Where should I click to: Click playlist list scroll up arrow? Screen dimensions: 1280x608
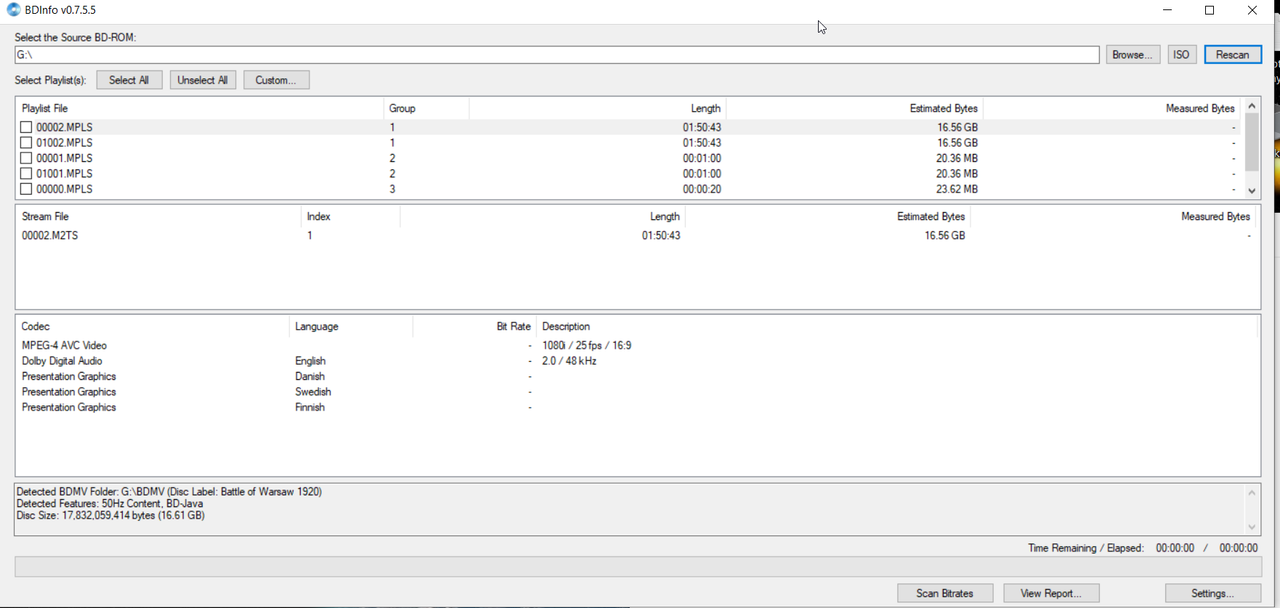pyautogui.click(x=1252, y=106)
